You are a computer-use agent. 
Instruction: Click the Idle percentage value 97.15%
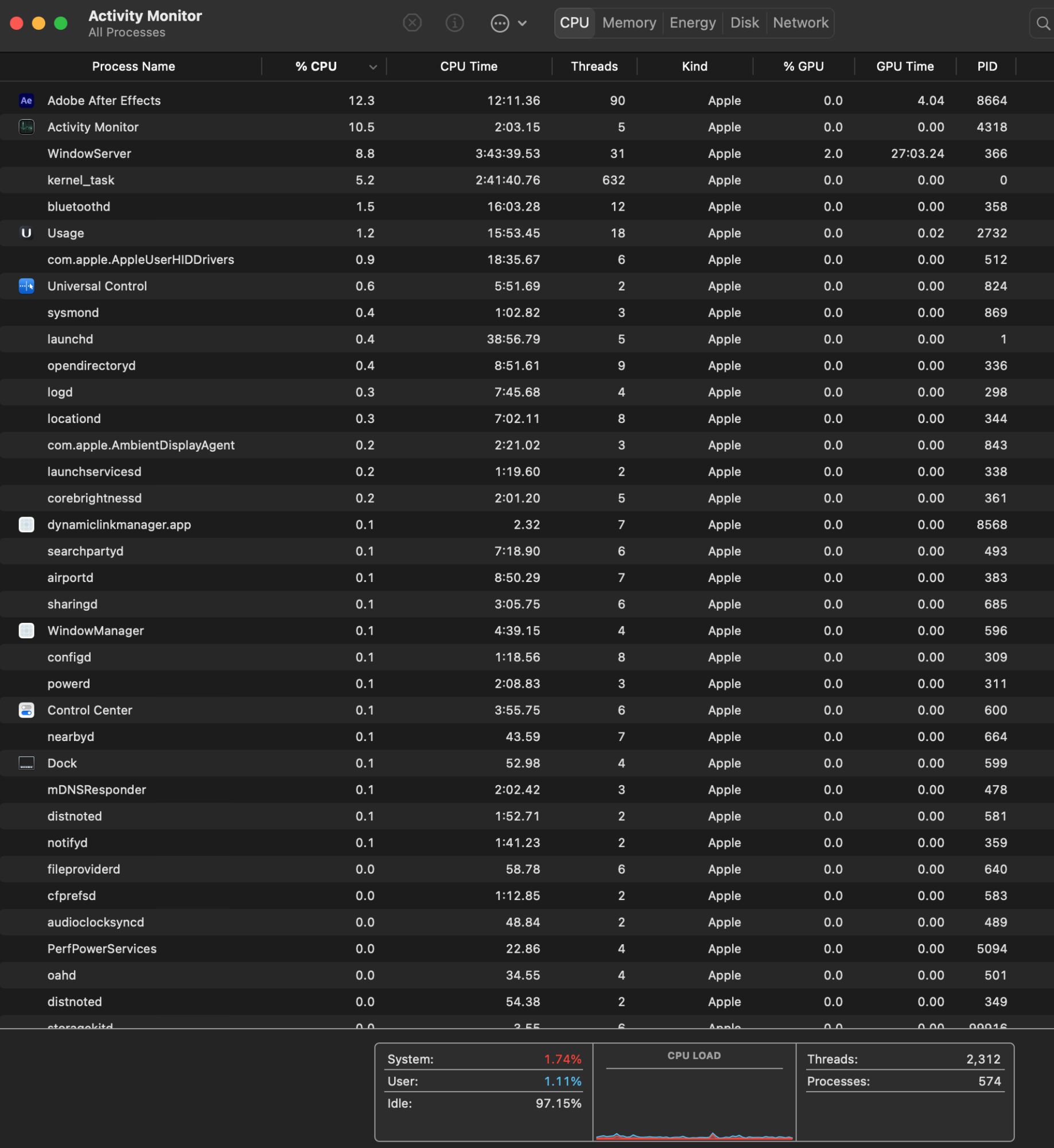pyautogui.click(x=558, y=1104)
